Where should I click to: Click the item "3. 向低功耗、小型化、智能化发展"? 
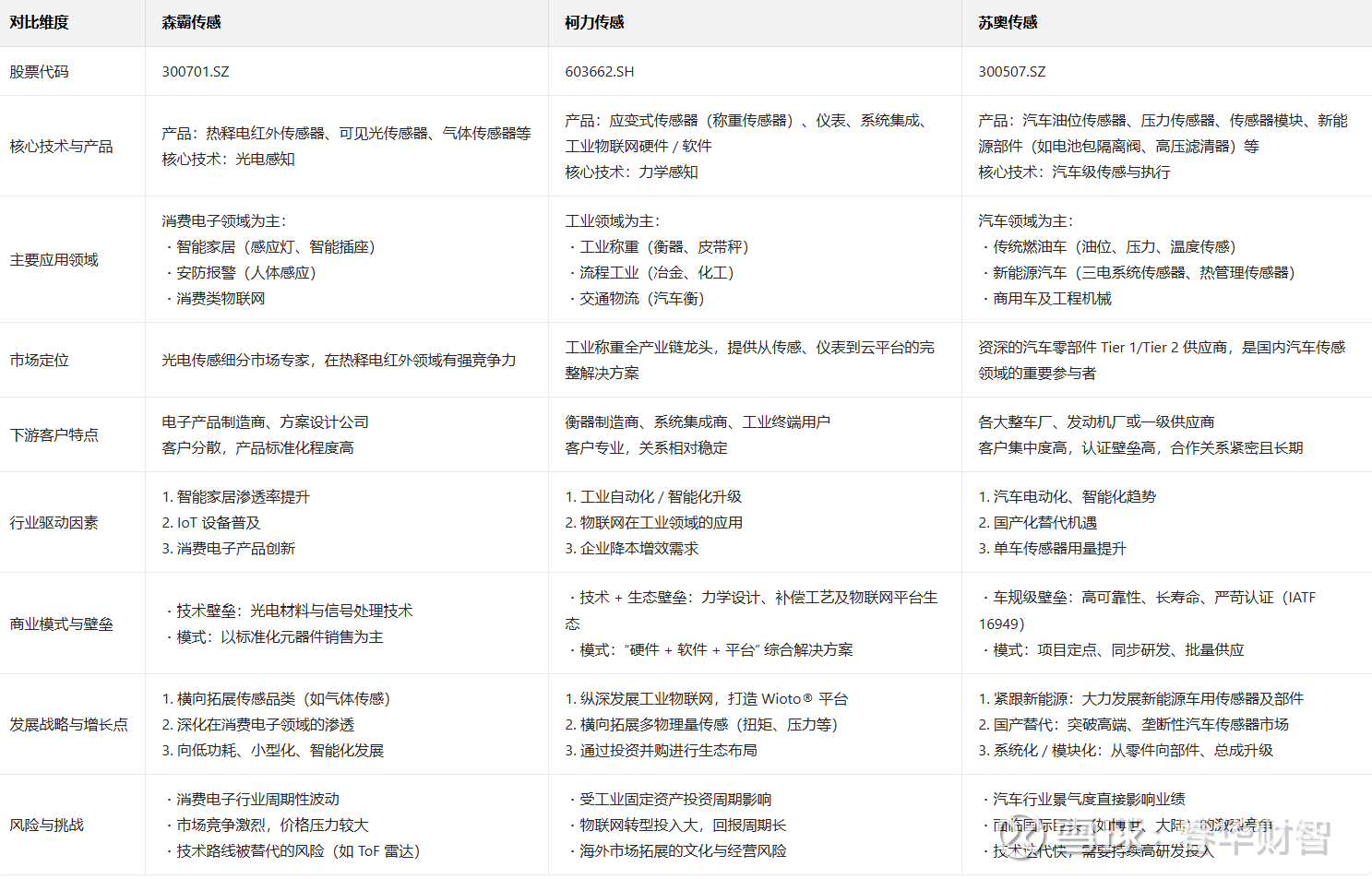point(273,751)
